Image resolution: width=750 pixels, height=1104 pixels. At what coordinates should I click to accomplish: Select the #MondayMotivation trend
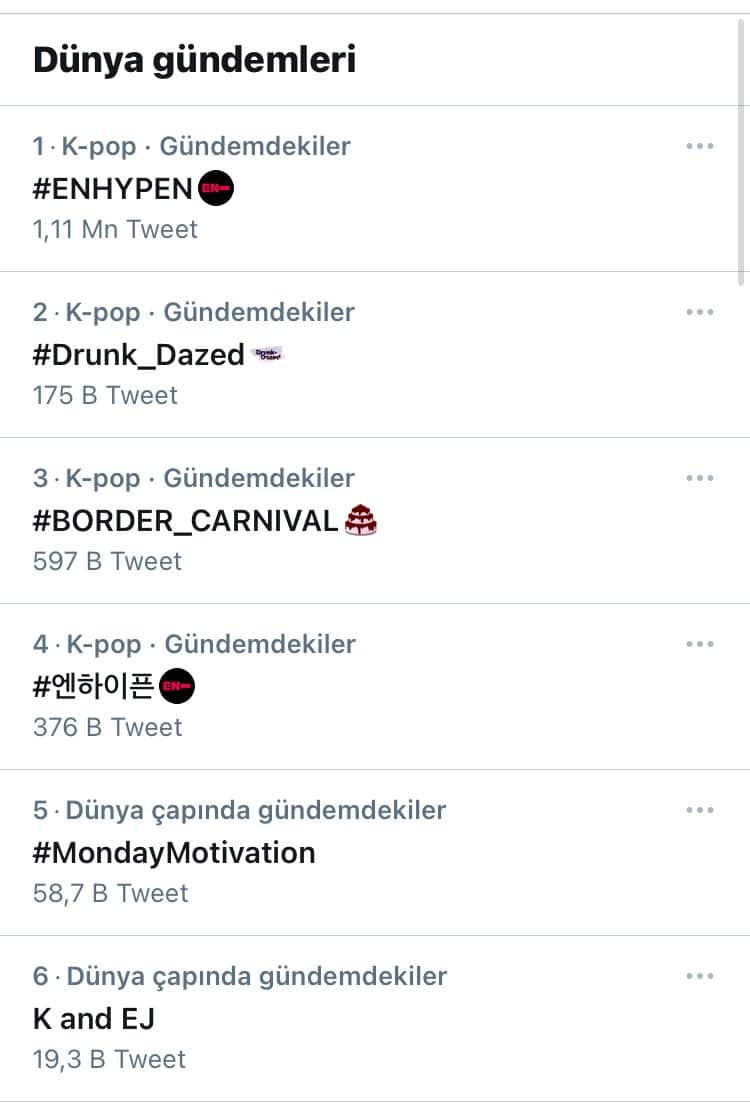pos(174,852)
